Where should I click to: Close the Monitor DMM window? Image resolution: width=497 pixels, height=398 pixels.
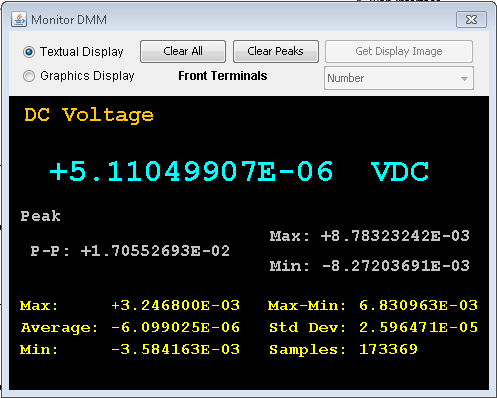click(471, 20)
